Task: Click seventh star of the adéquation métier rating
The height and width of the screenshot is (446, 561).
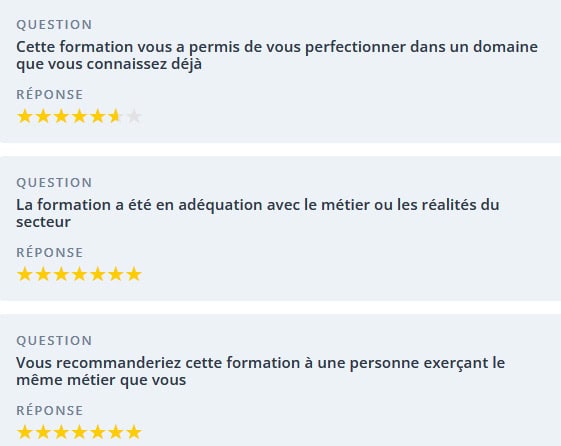Action: point(134,274)
